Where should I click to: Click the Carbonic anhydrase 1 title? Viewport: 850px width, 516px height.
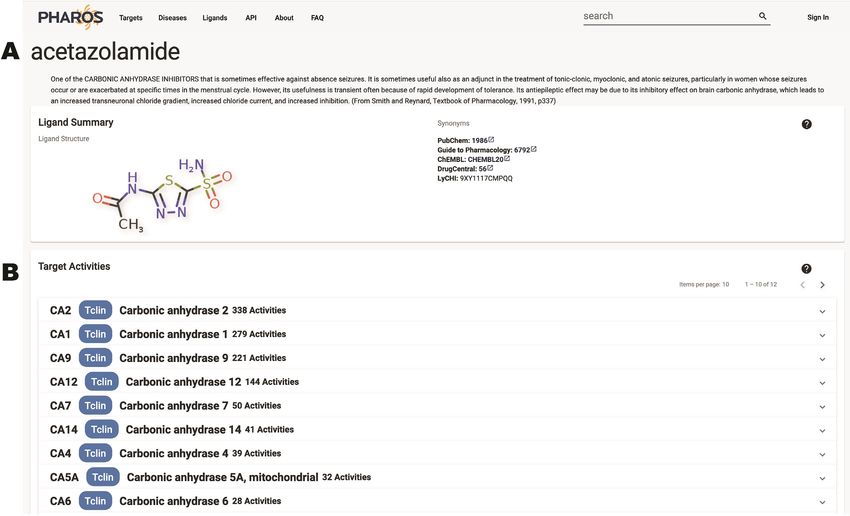(173, 334)
